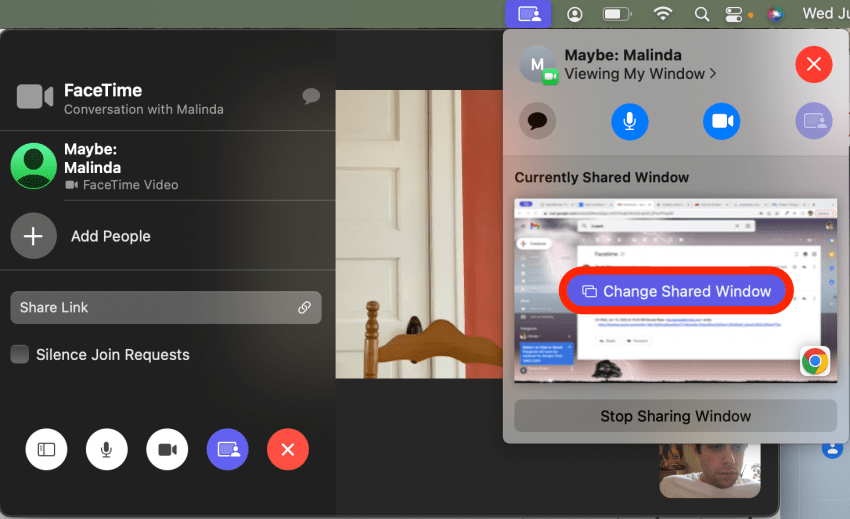Click purple screen share button in FaceTime window

coord(227,450)
